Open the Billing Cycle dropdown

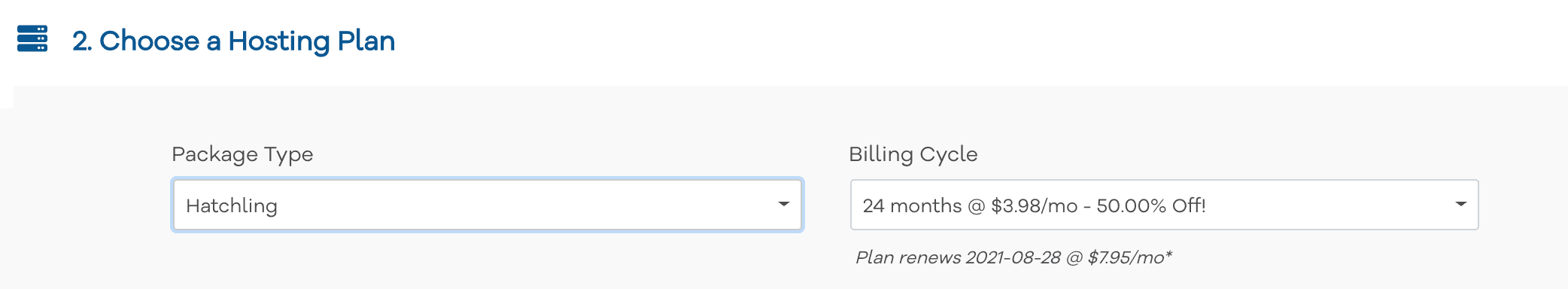1164,205
